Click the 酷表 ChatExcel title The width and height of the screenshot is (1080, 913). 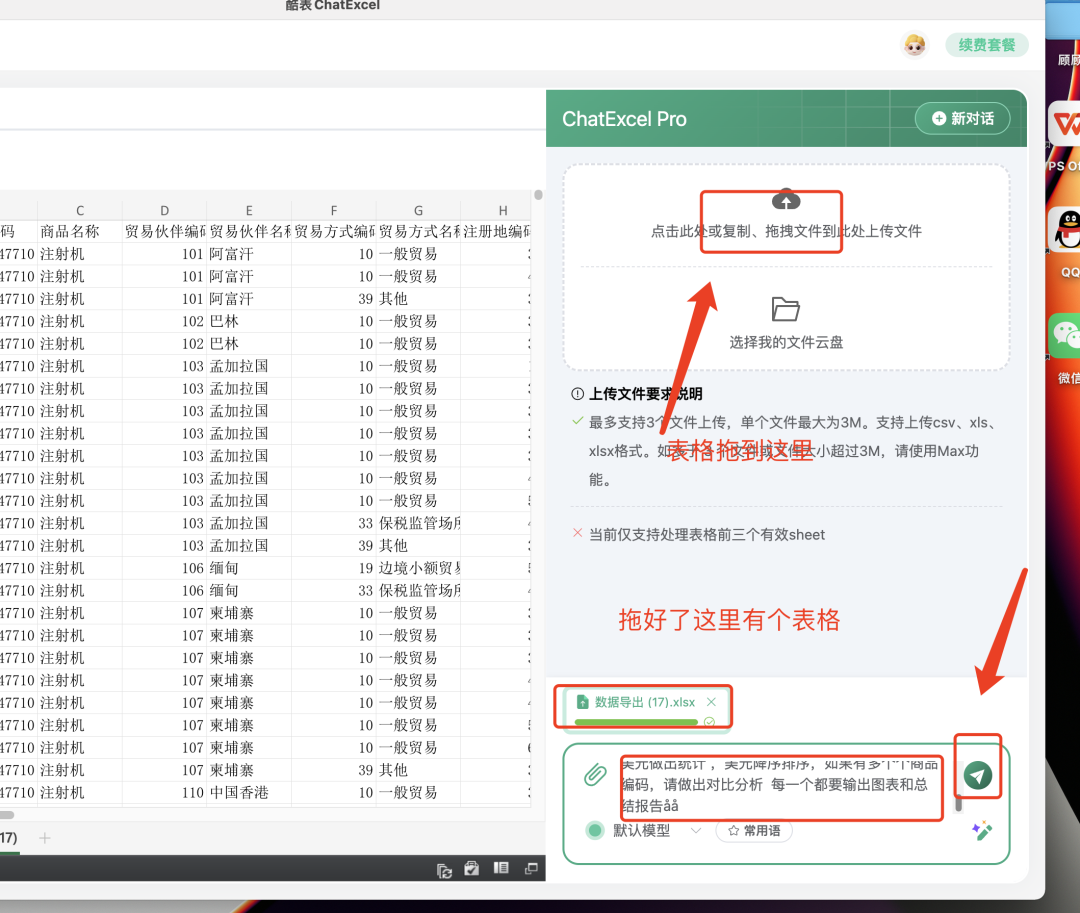332,6
